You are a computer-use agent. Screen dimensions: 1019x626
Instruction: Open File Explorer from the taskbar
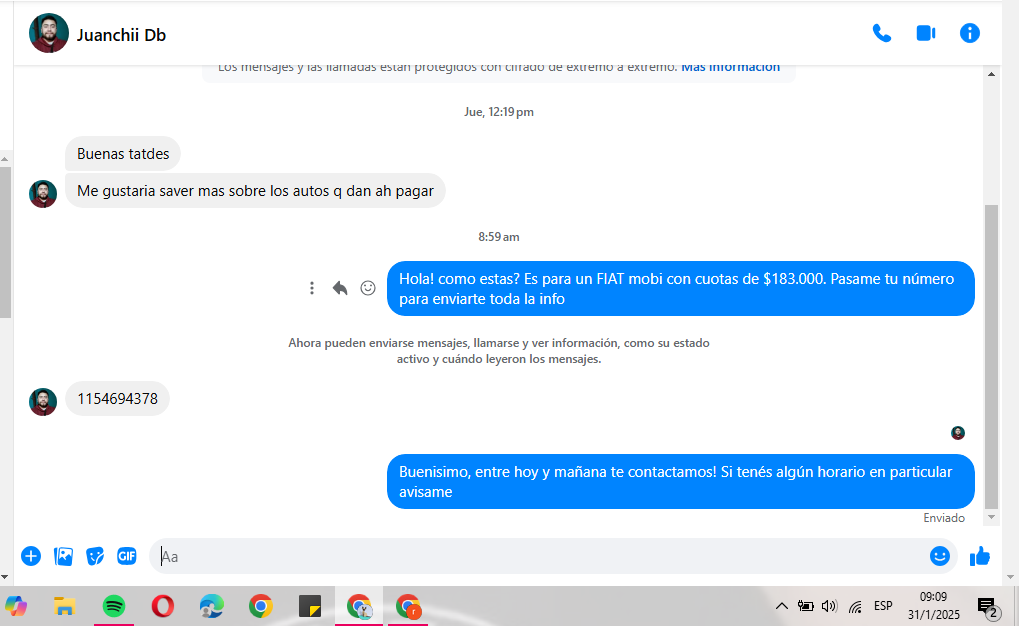click(x=64, y=607)
